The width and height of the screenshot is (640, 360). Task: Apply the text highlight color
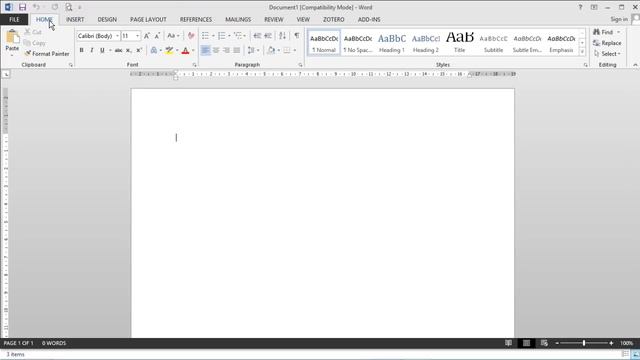pyautogui.click(x=169, y=50)
